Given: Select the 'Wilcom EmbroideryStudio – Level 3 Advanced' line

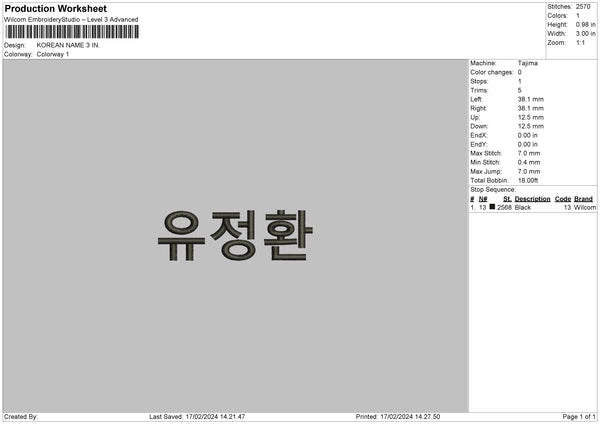Looking at the screenshot, I should coord(71,20).
